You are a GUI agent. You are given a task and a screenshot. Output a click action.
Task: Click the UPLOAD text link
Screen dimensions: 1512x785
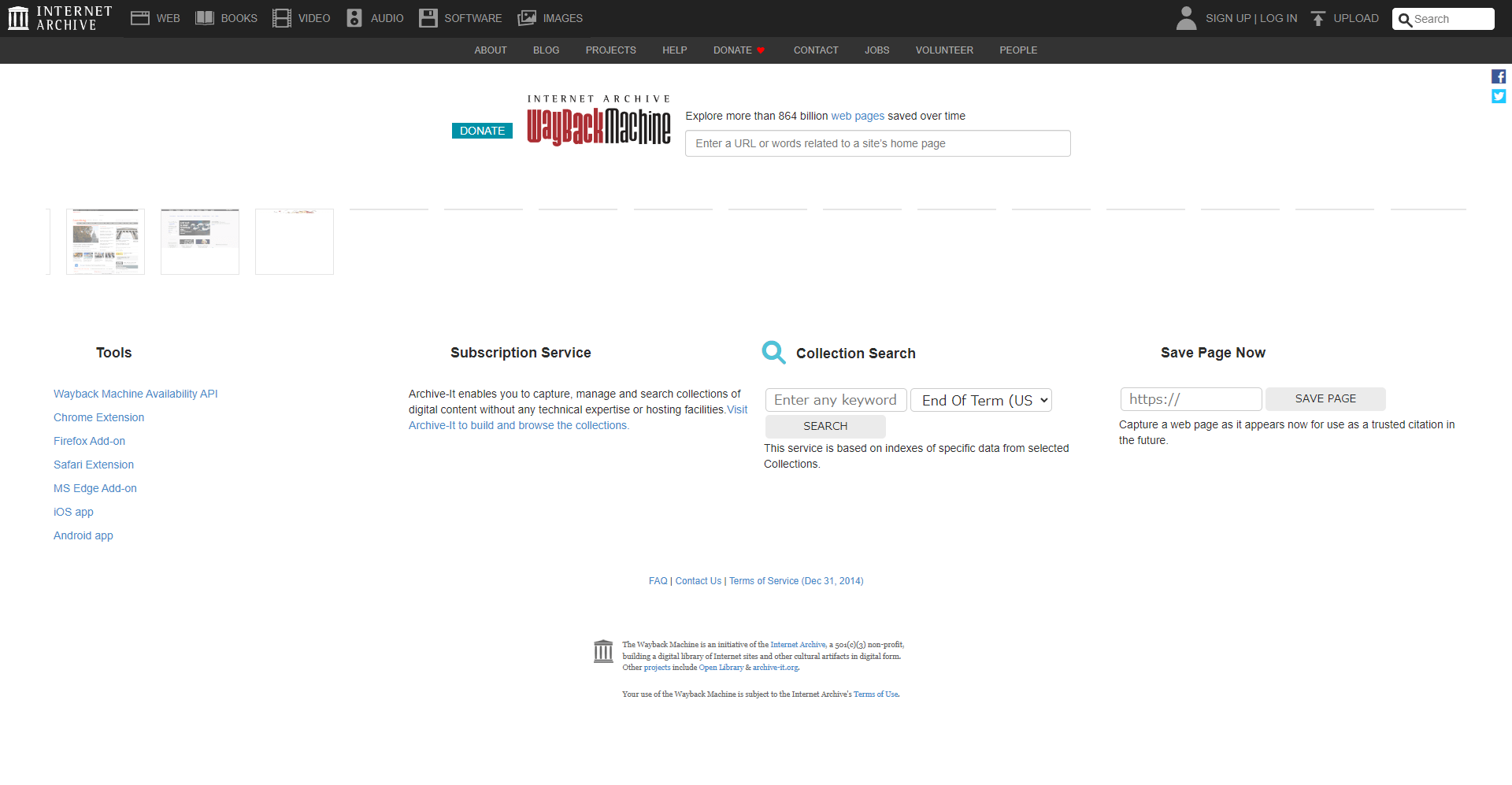[x=1355, y=18]
